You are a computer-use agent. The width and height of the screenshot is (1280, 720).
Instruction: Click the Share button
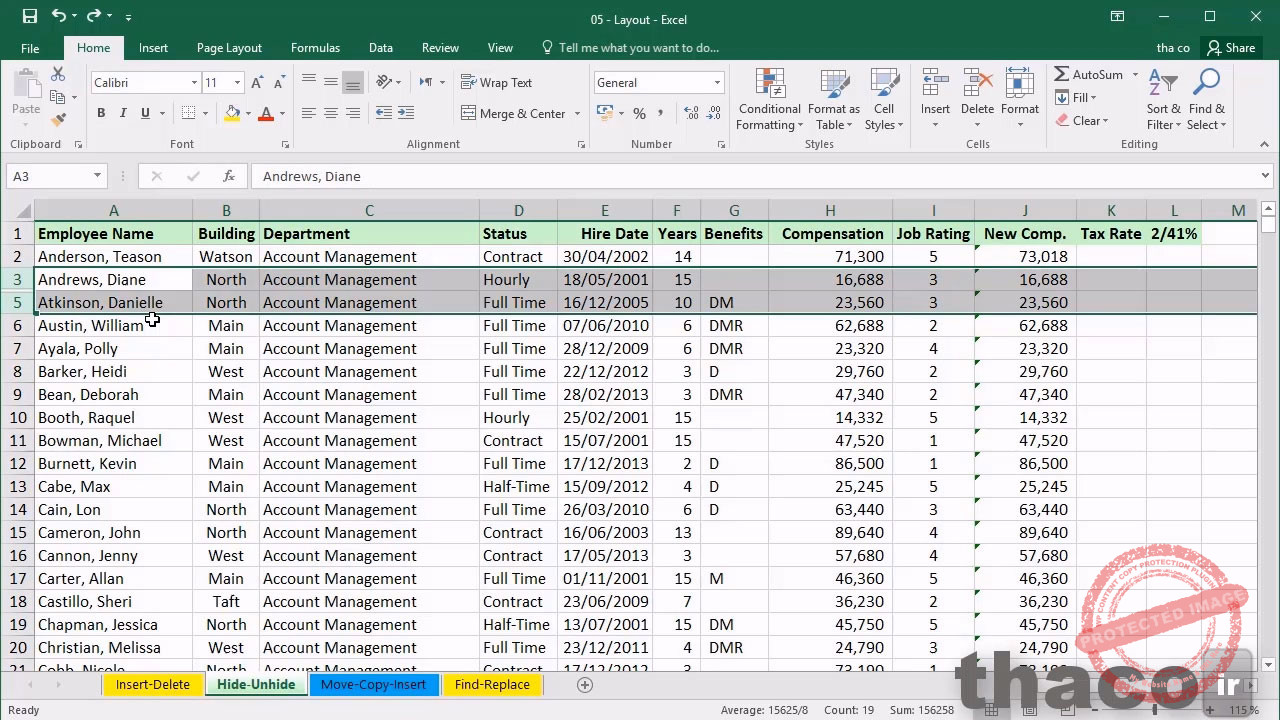(1231, 48)
